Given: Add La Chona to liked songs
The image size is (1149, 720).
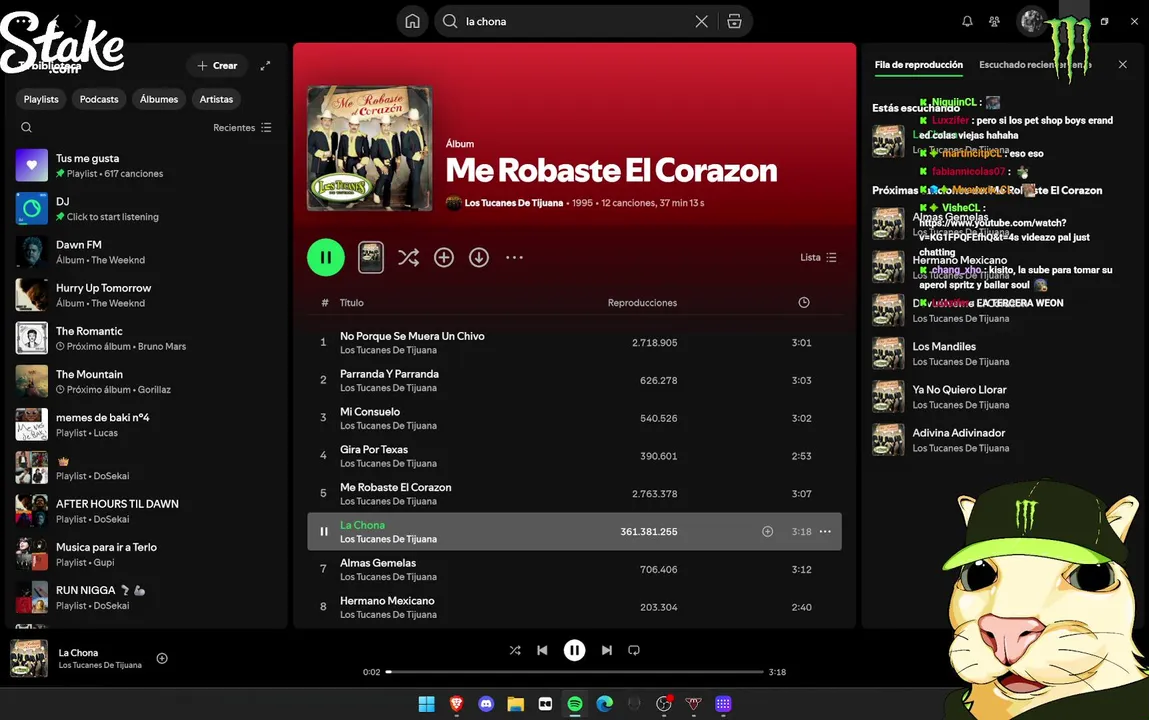Looking at the screenshot, I should coord(767,532).
